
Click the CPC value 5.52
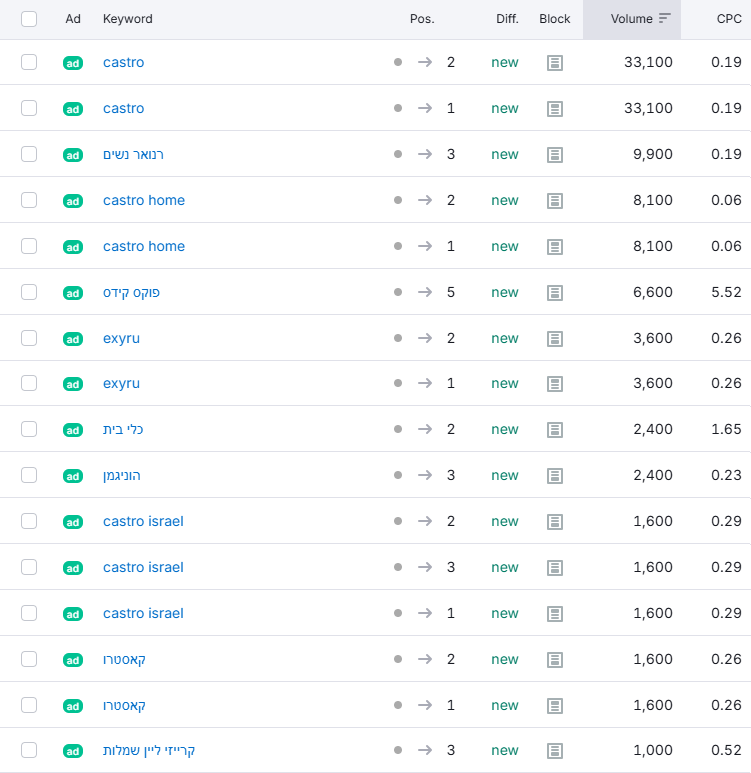(726, 292)
